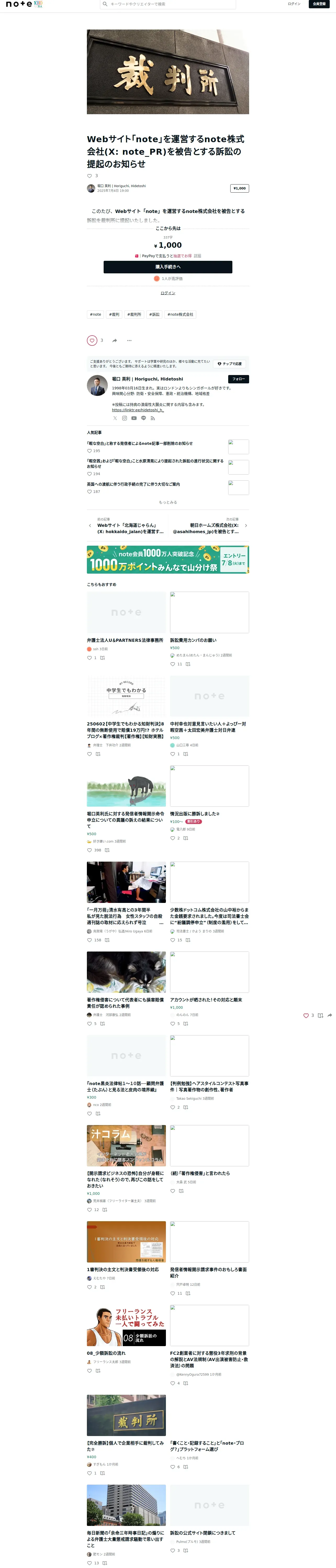Image resolution: width=336 pixels, height=1568 pixels.
Task: Bookmark the 1審判決の主文と判決書 card
Action: [x=102, y=1287]
